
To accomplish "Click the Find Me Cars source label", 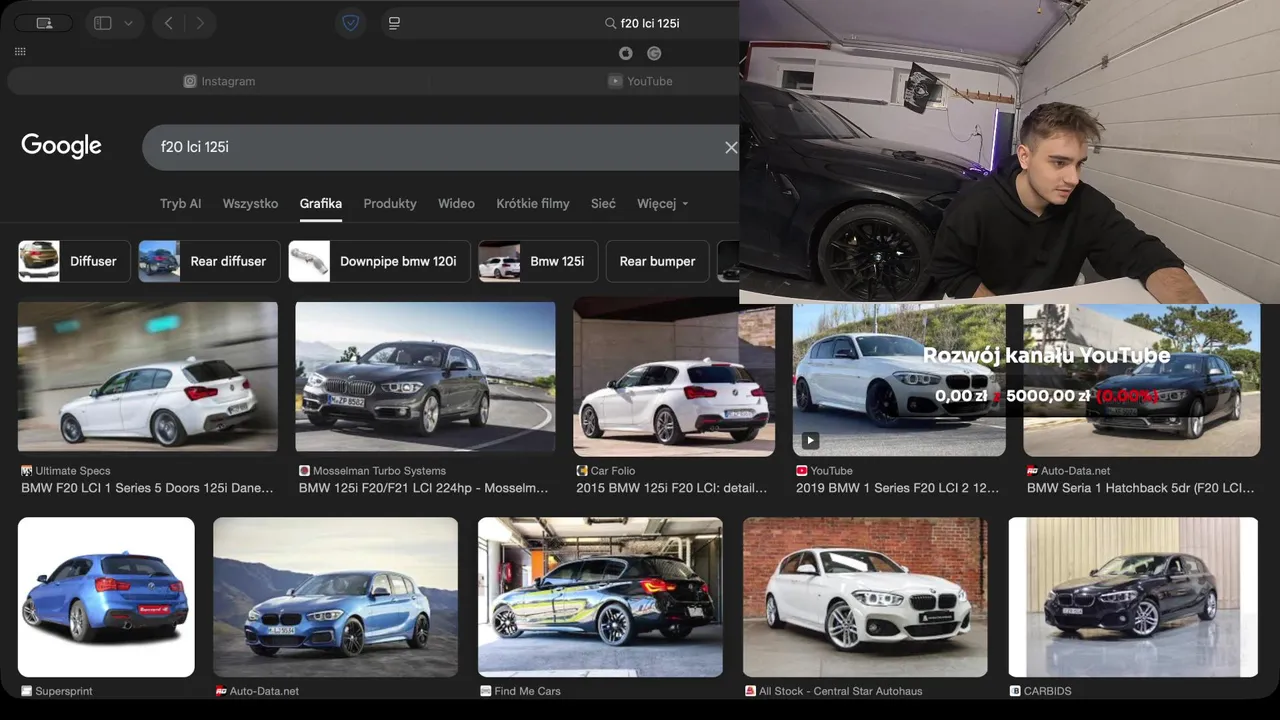I will point(520,691).
